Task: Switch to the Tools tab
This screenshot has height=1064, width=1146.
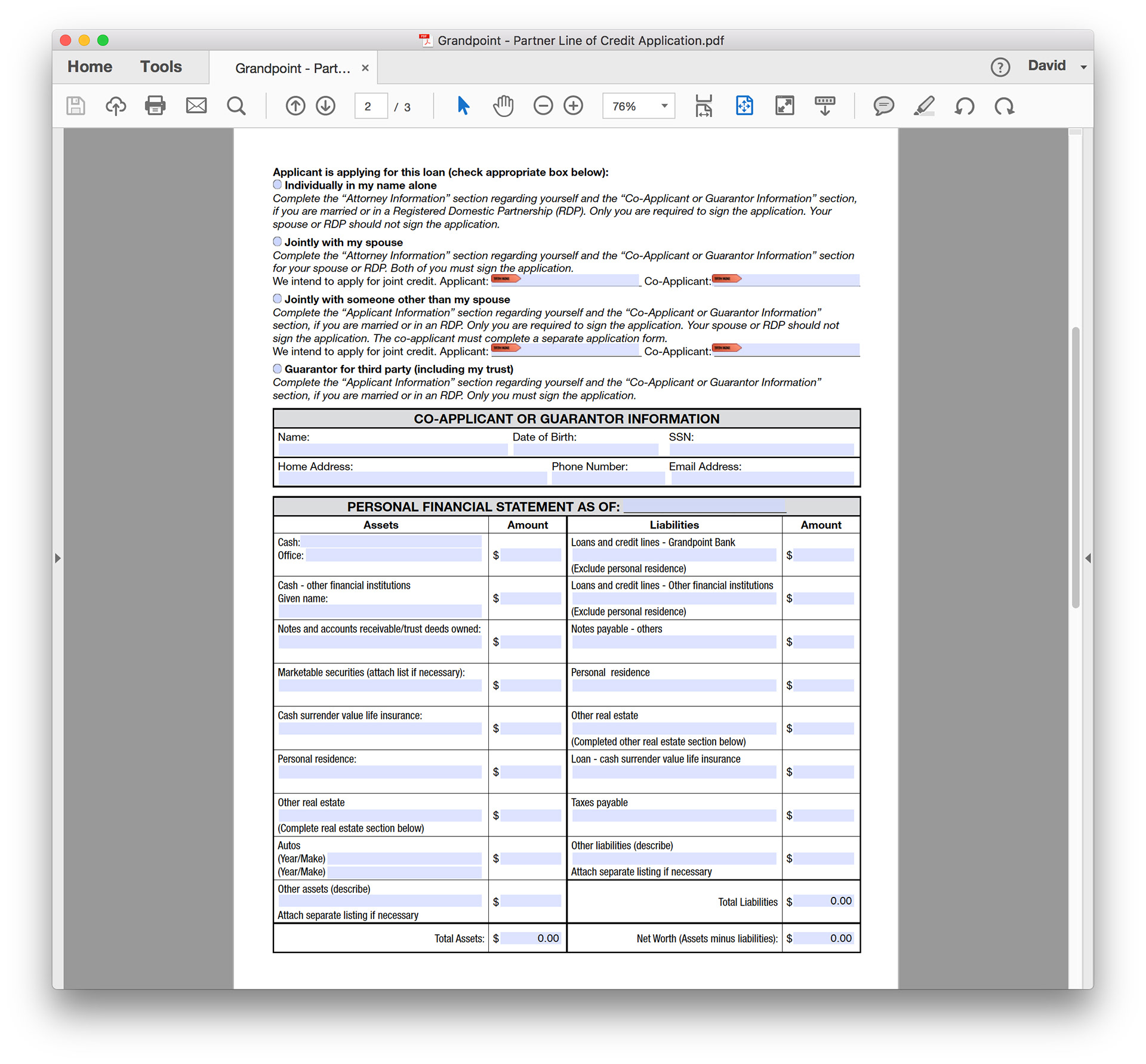Action: click(161, 66)
